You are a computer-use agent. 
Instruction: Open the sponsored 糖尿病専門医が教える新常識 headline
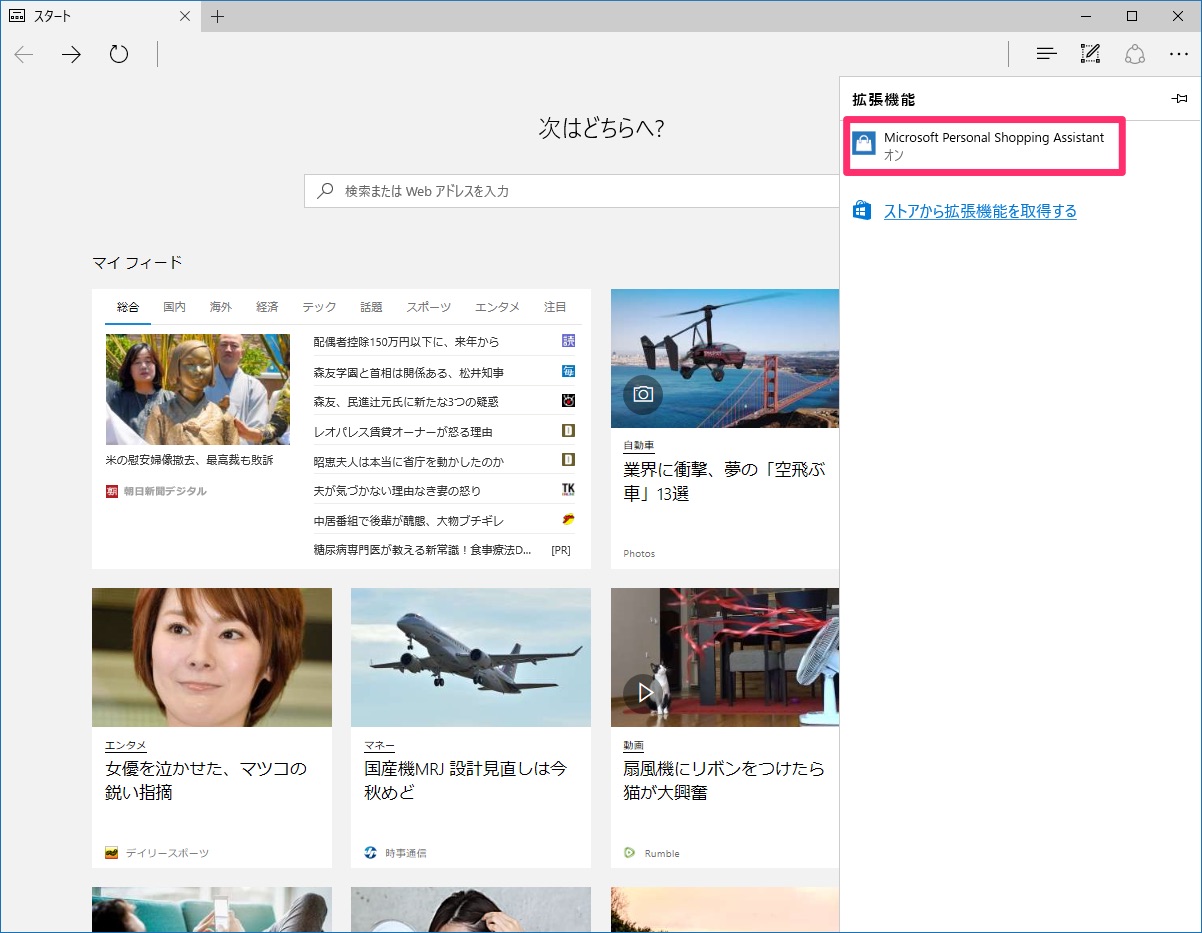tap(422, 550)
